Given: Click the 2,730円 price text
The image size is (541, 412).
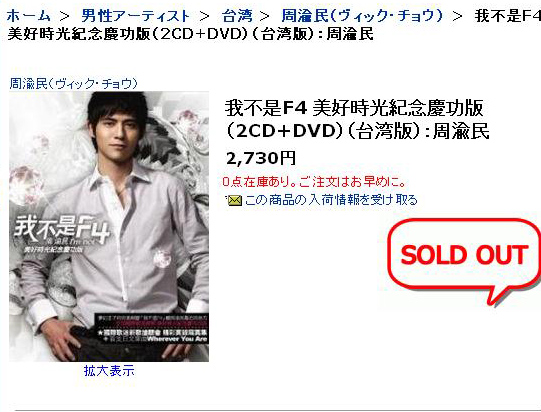Looking at the screenshot, I should coord(261,158).
